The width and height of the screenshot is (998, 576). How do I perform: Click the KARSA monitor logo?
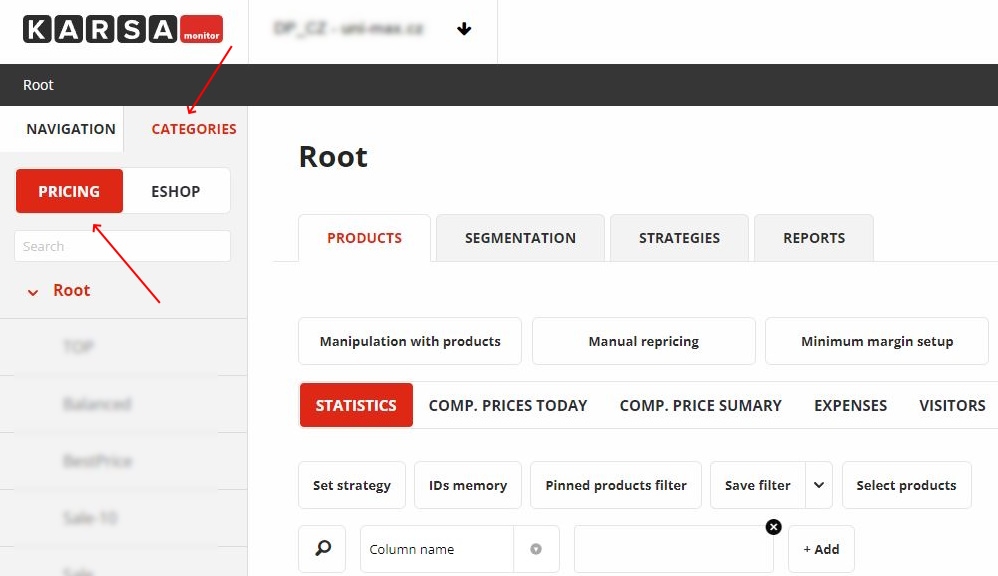[x=122, y=30]
